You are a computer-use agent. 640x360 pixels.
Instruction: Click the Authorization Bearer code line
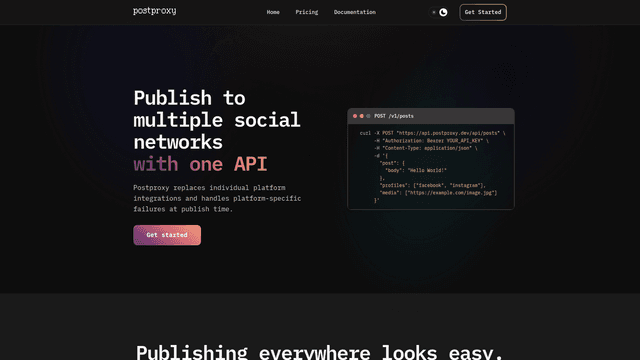pos(431,141)
